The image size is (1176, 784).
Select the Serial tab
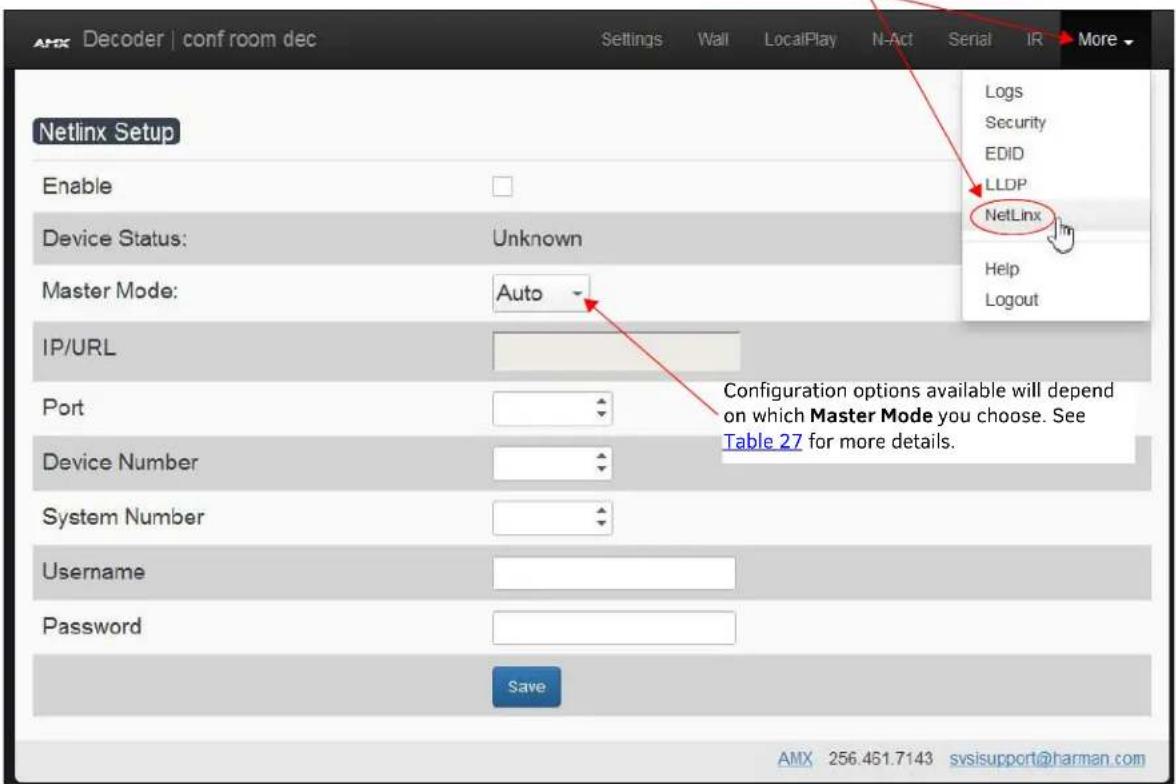tap(969, 40)
